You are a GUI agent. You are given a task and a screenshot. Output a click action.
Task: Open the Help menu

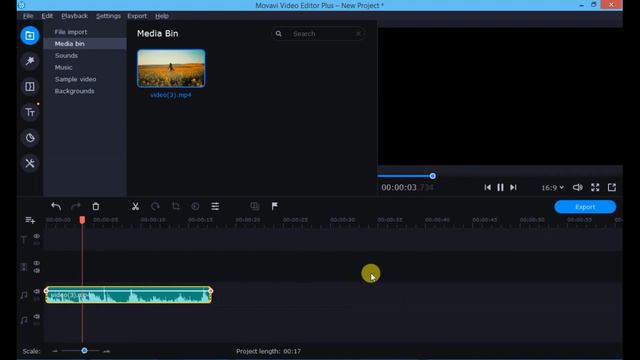pyautogui.click(x=162, y=16)
